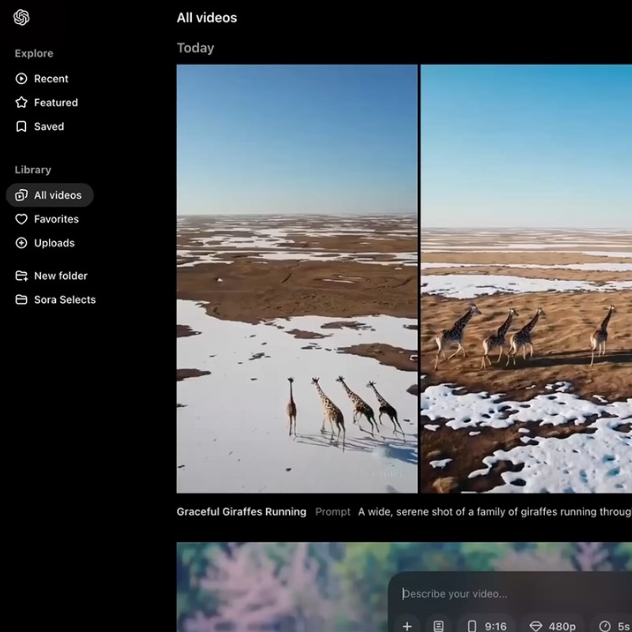The image size is (632, 632).
Task: Open the 9:16 aspect ratio dropdown
Action: tap(486, 626)
